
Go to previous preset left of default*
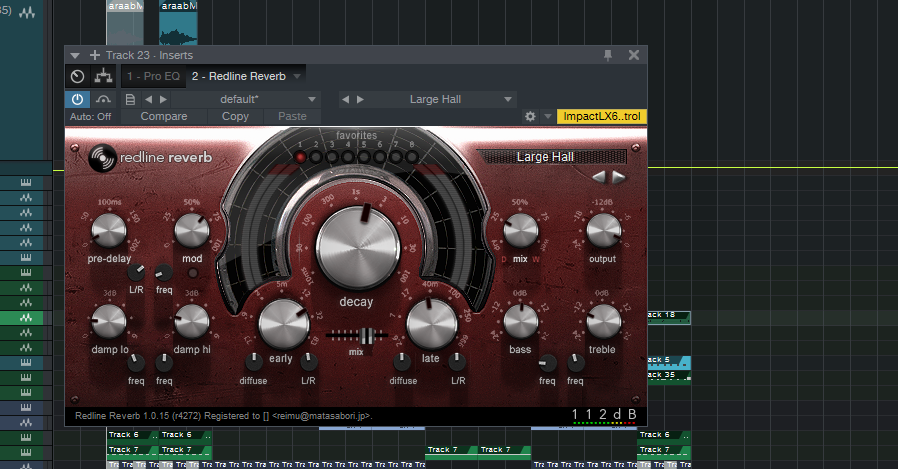coord(148,99)
